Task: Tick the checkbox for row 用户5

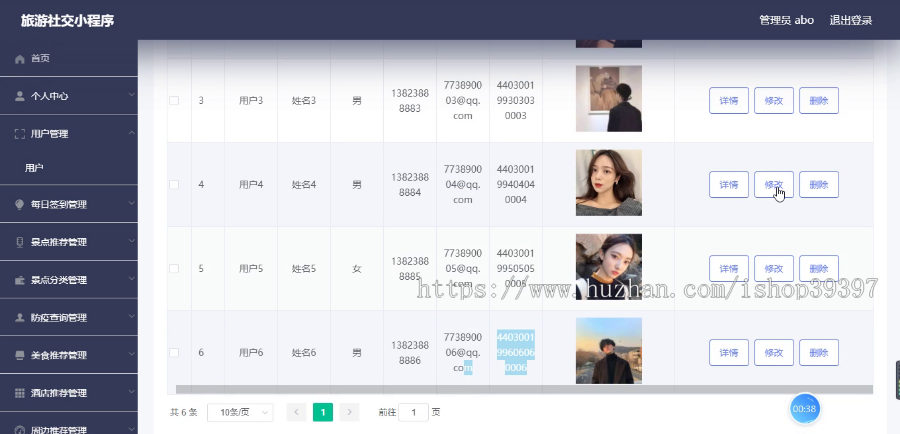Action: (x=174, y=269)
